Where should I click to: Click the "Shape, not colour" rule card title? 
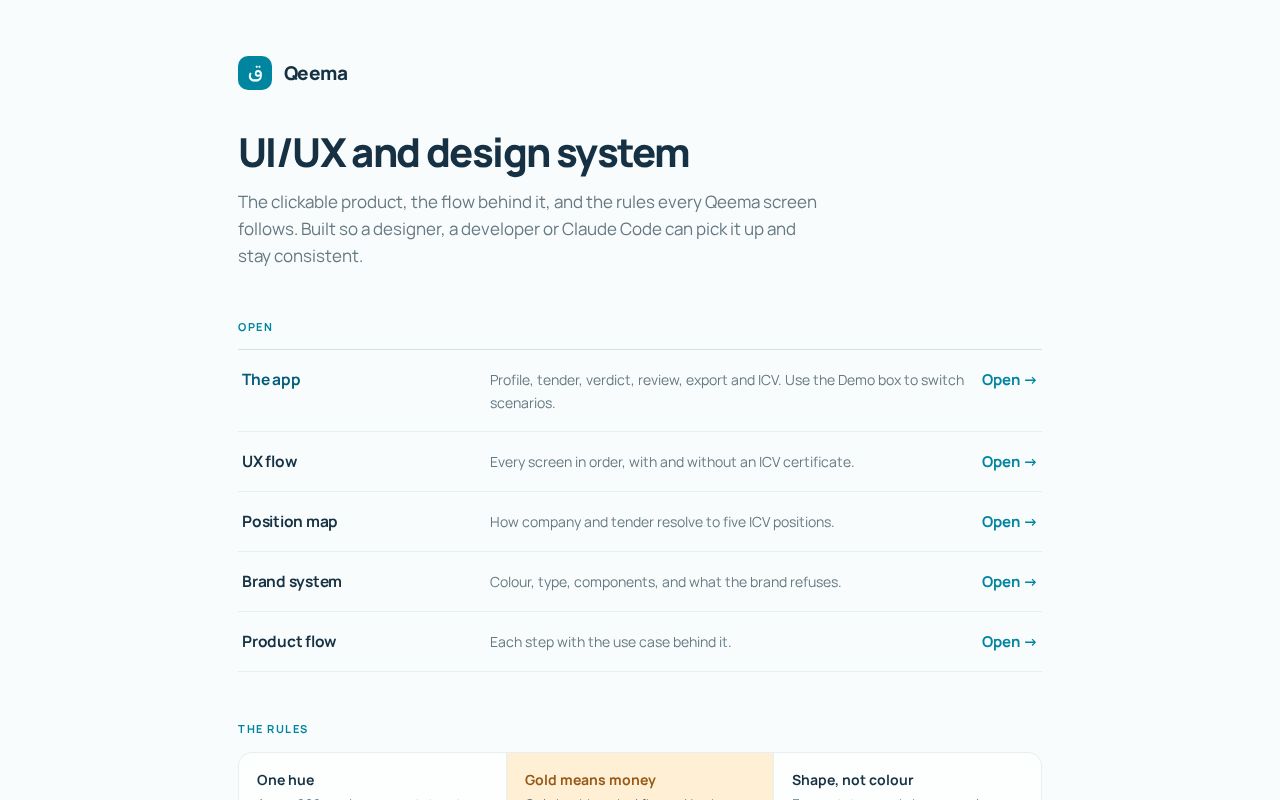[853, 780]
